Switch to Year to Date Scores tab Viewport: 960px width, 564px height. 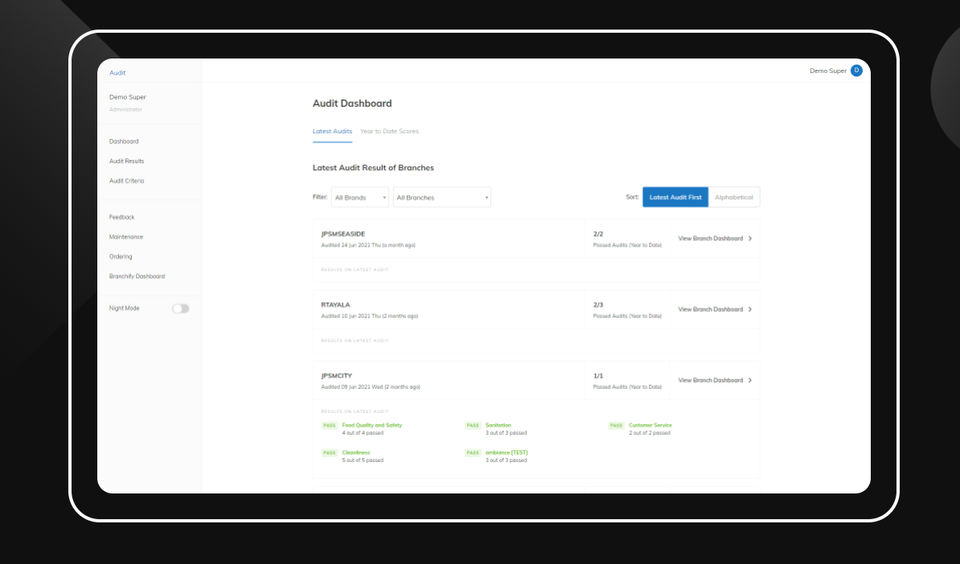[x=389, y=131]
